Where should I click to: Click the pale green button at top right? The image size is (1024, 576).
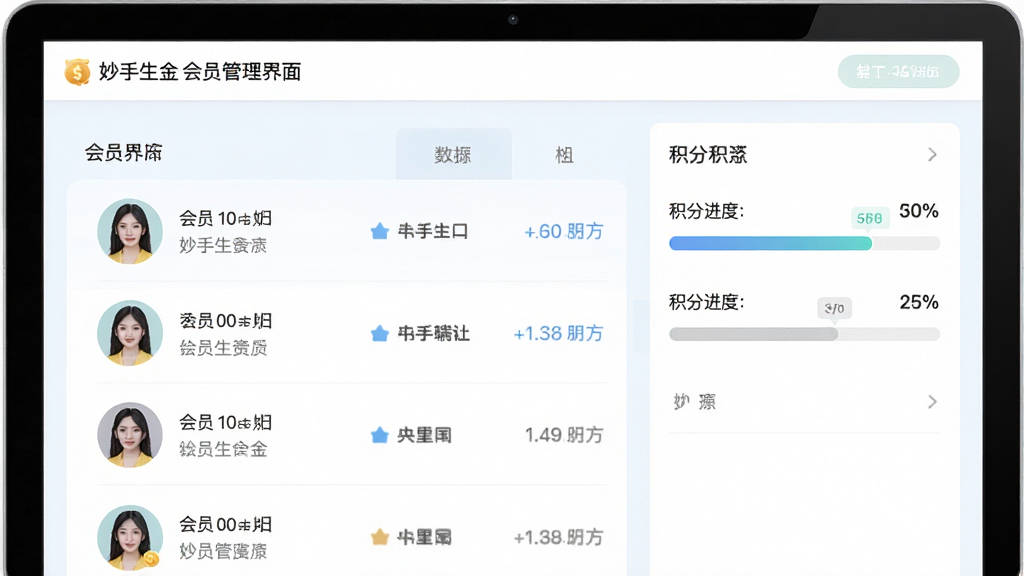point(898,71)
